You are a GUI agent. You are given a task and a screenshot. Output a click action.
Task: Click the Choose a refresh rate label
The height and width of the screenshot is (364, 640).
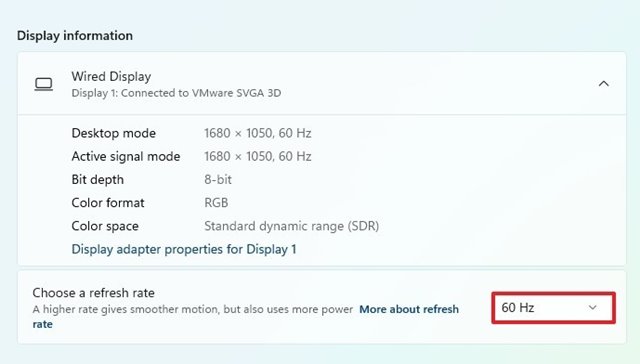[93, 293]
